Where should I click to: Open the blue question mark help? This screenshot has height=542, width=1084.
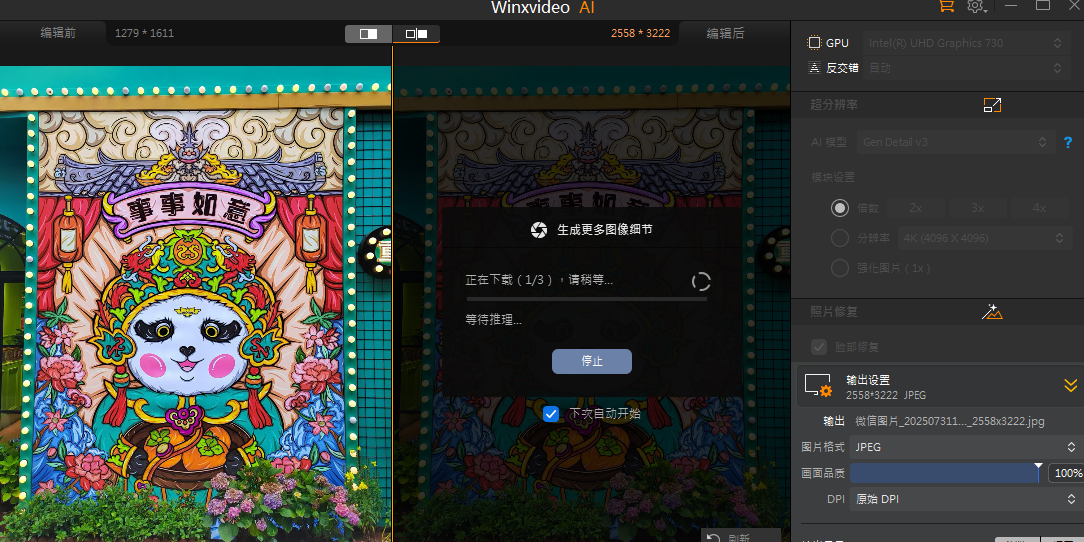coord(1067,143)
